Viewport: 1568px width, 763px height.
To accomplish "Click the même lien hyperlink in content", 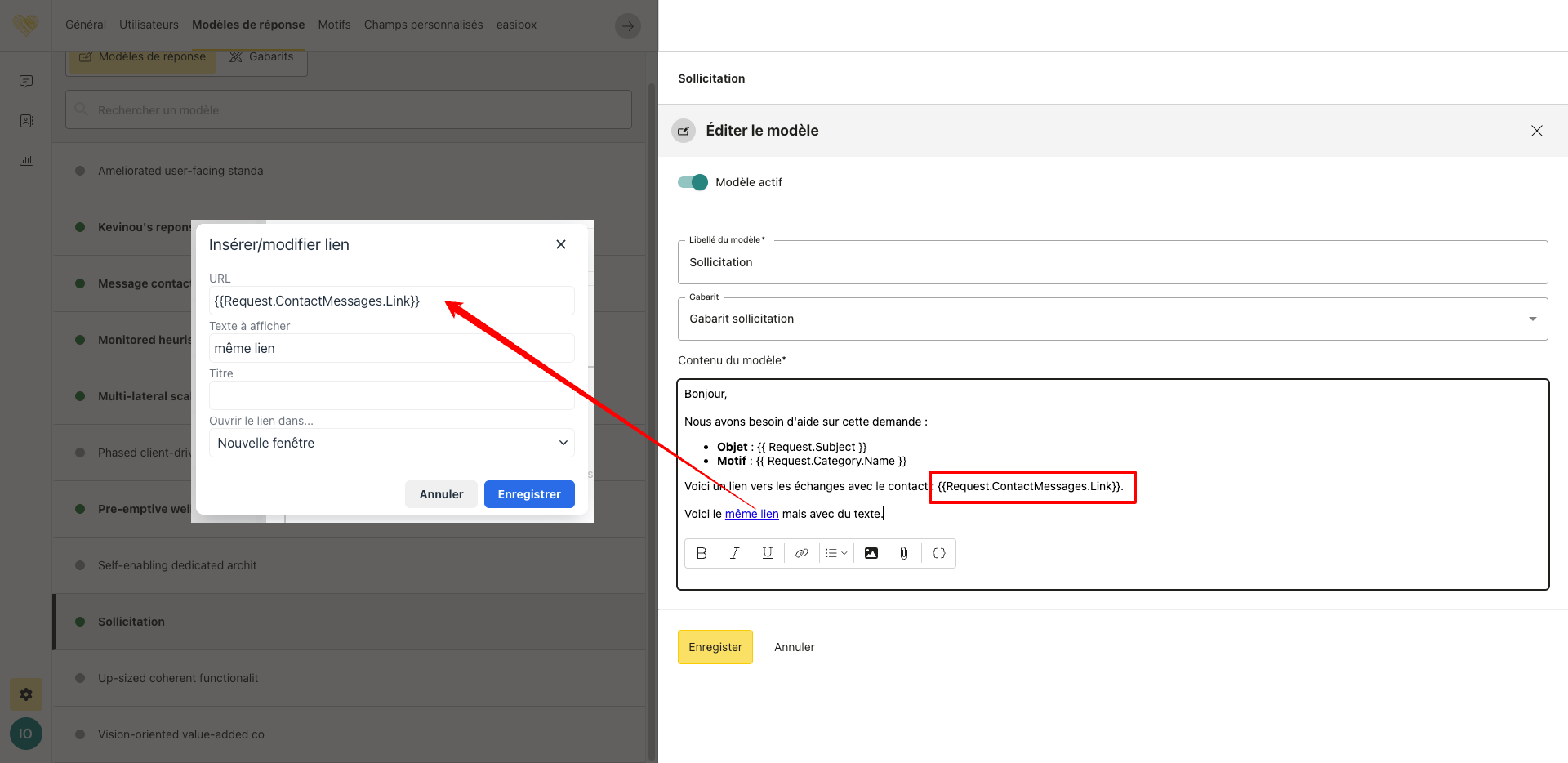I will [751, 514].
